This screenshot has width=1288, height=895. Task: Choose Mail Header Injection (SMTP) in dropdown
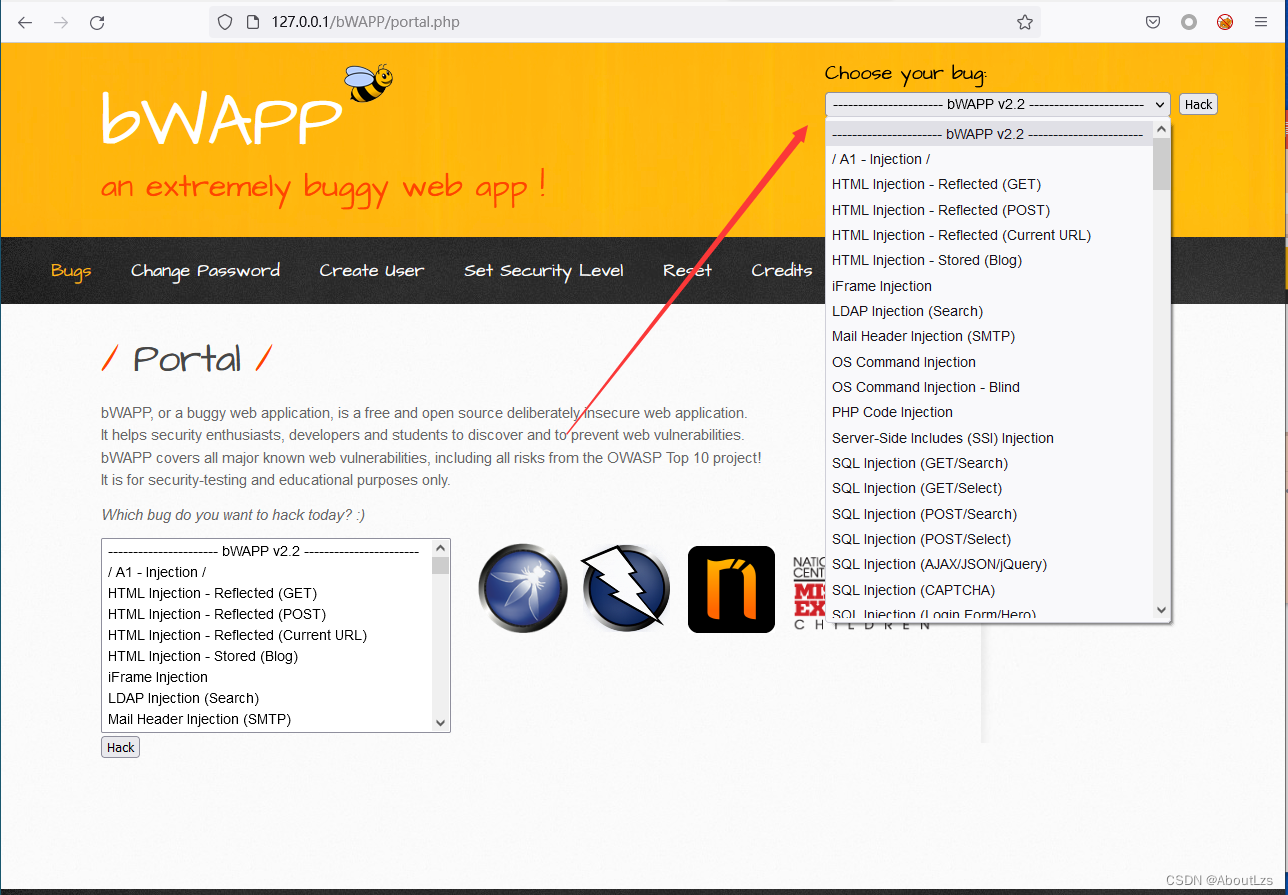[989, 336]
